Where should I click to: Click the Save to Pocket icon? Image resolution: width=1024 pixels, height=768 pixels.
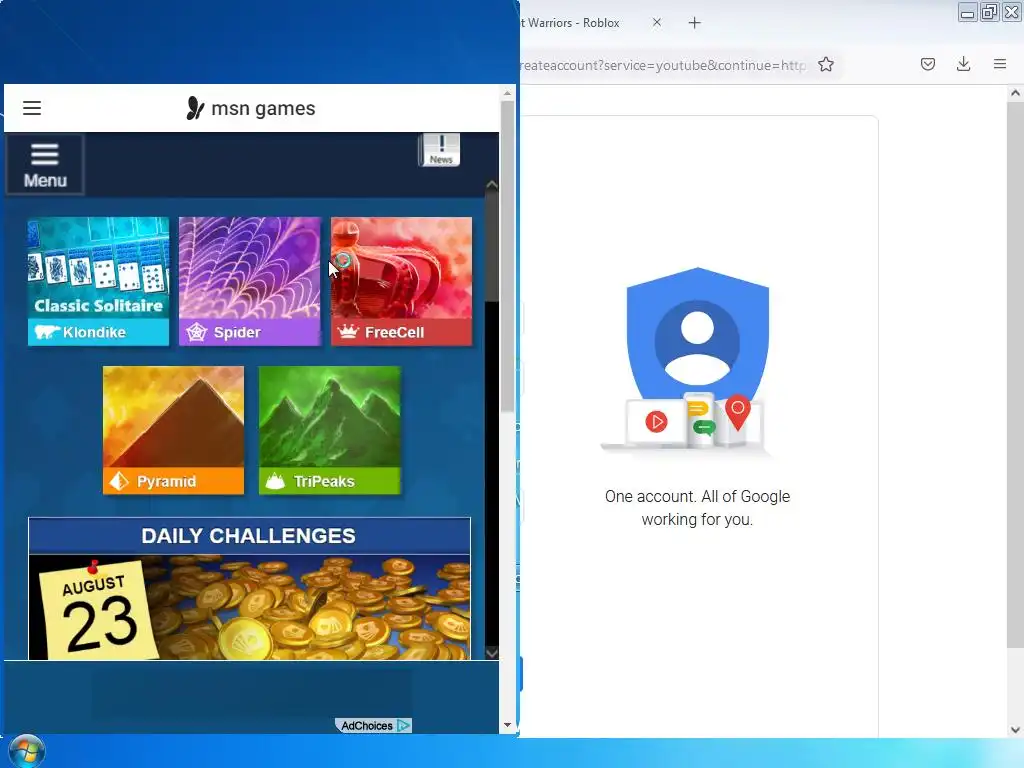tap(927, 64)
